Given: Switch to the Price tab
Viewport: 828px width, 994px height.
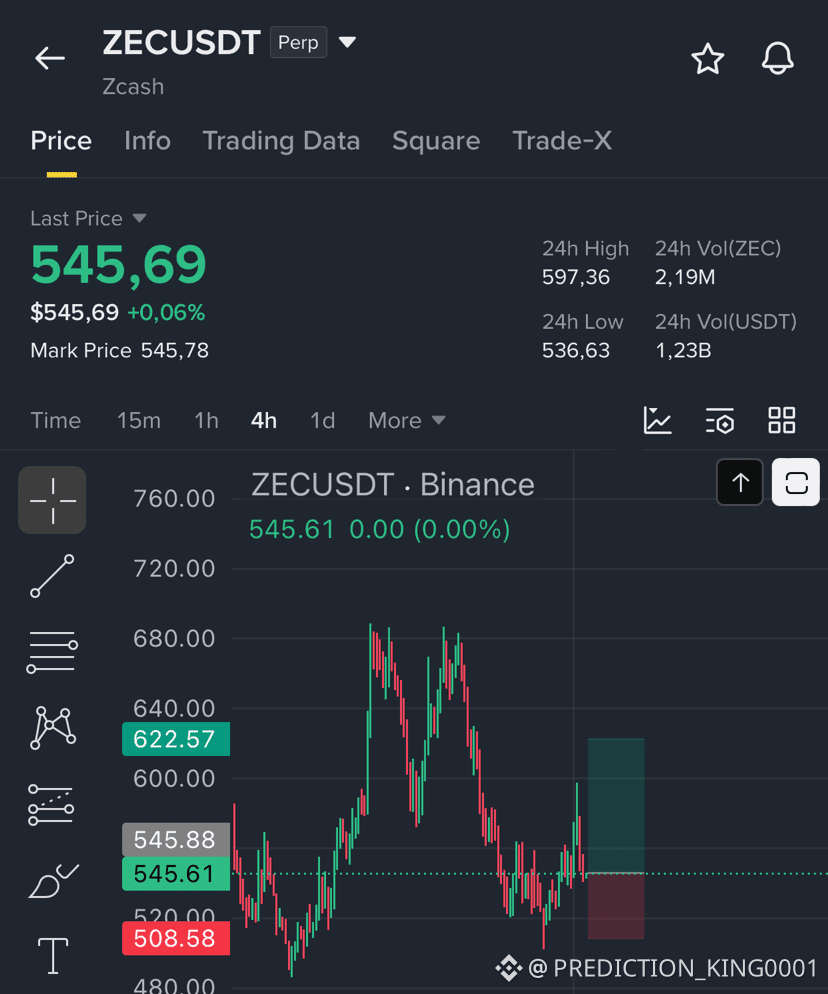Looking at the screenshot, I should pos(61,141).
